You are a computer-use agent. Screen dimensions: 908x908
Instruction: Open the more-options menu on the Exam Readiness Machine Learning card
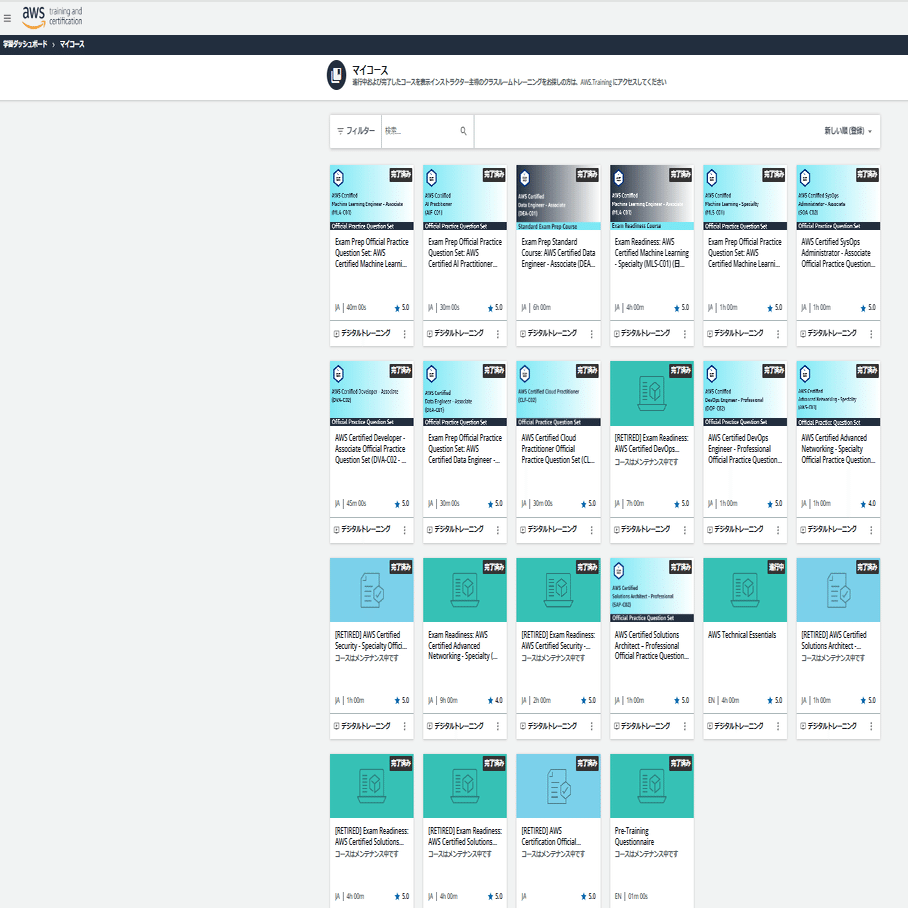[684, 334]
